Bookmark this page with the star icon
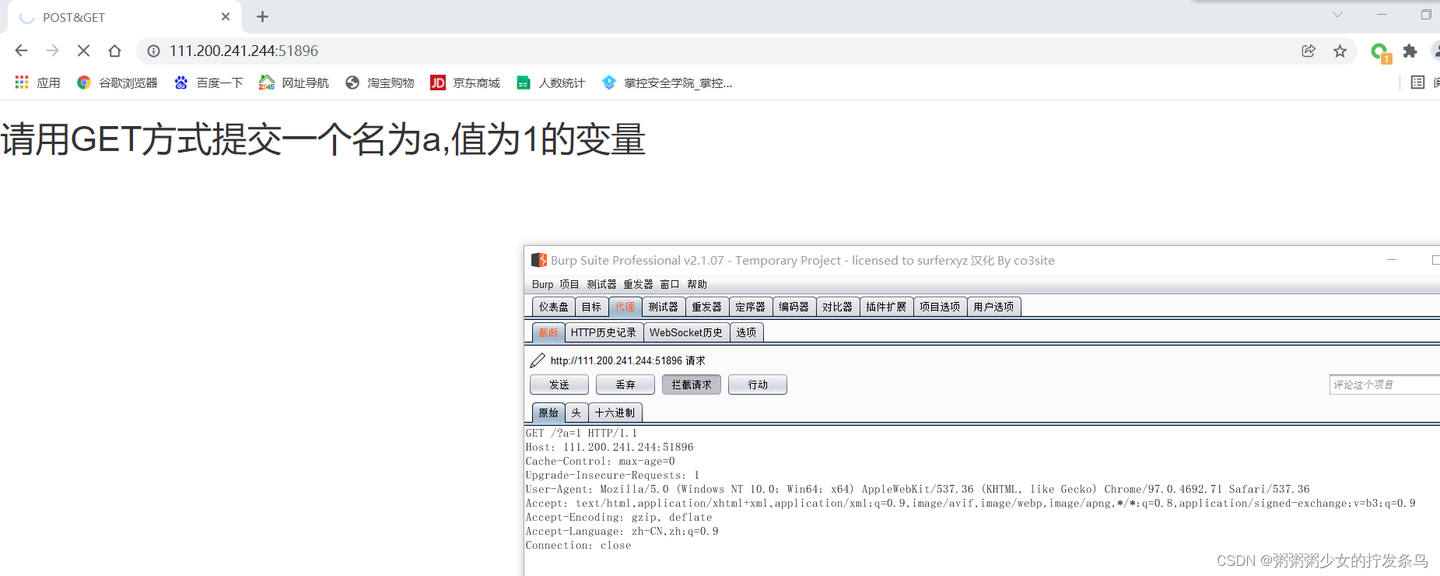This screenshot has width=1440, height=576. 1340,50
